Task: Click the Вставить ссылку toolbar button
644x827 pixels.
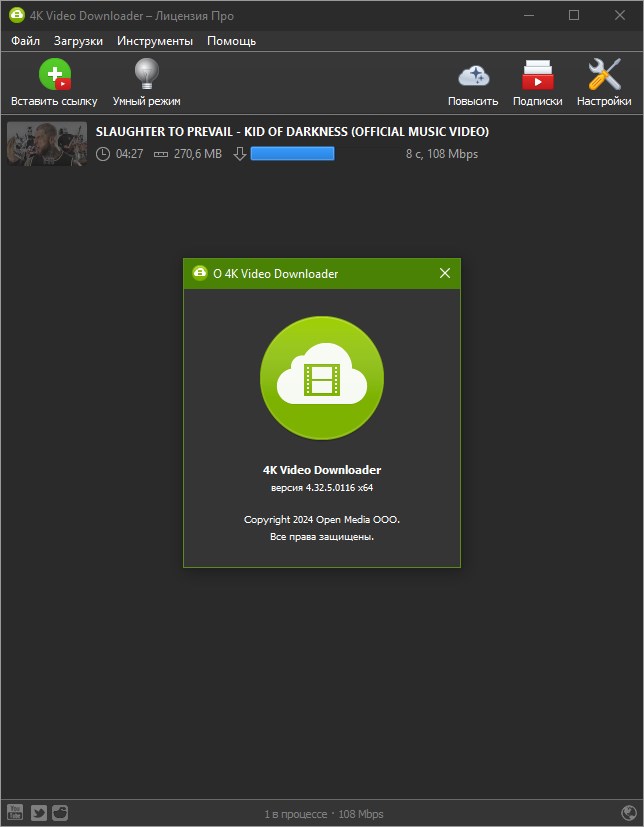Action: (x=54, y=83)
